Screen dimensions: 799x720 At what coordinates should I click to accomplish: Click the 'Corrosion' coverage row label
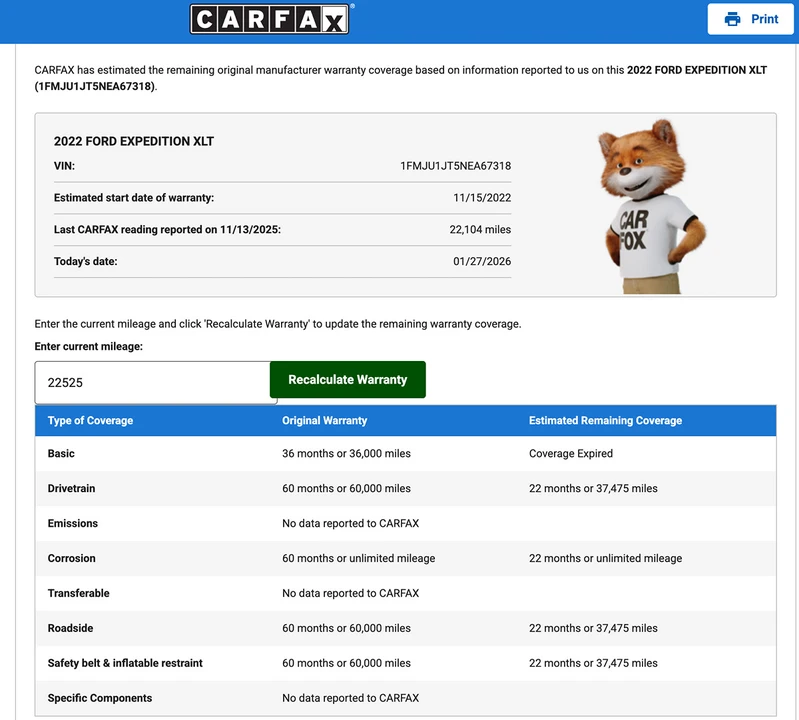71,558
